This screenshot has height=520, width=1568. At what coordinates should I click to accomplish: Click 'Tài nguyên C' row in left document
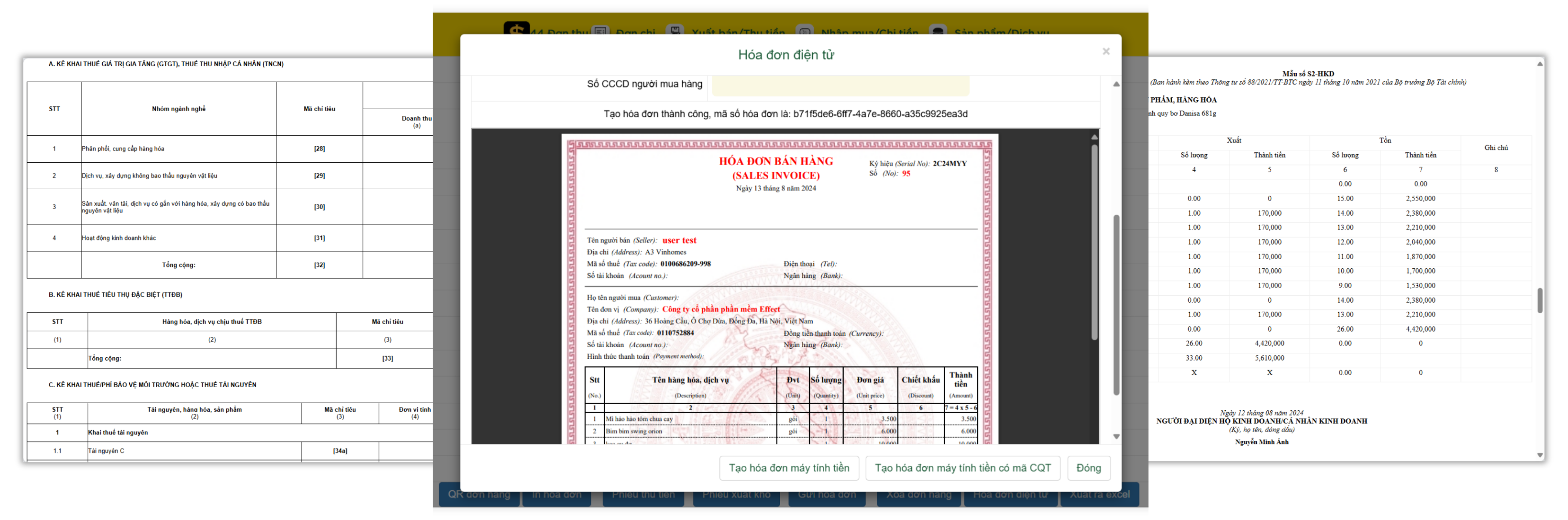(x=106, y=451)
